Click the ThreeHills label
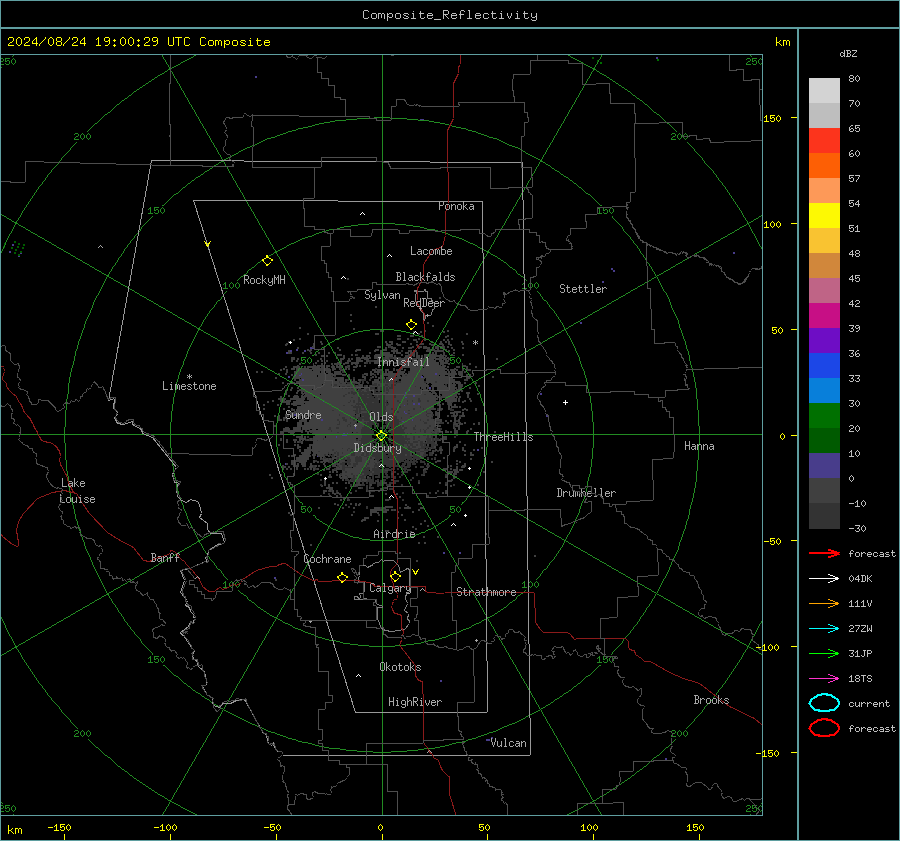This screenshot has height=841, width=900. [x=503, y=437]
